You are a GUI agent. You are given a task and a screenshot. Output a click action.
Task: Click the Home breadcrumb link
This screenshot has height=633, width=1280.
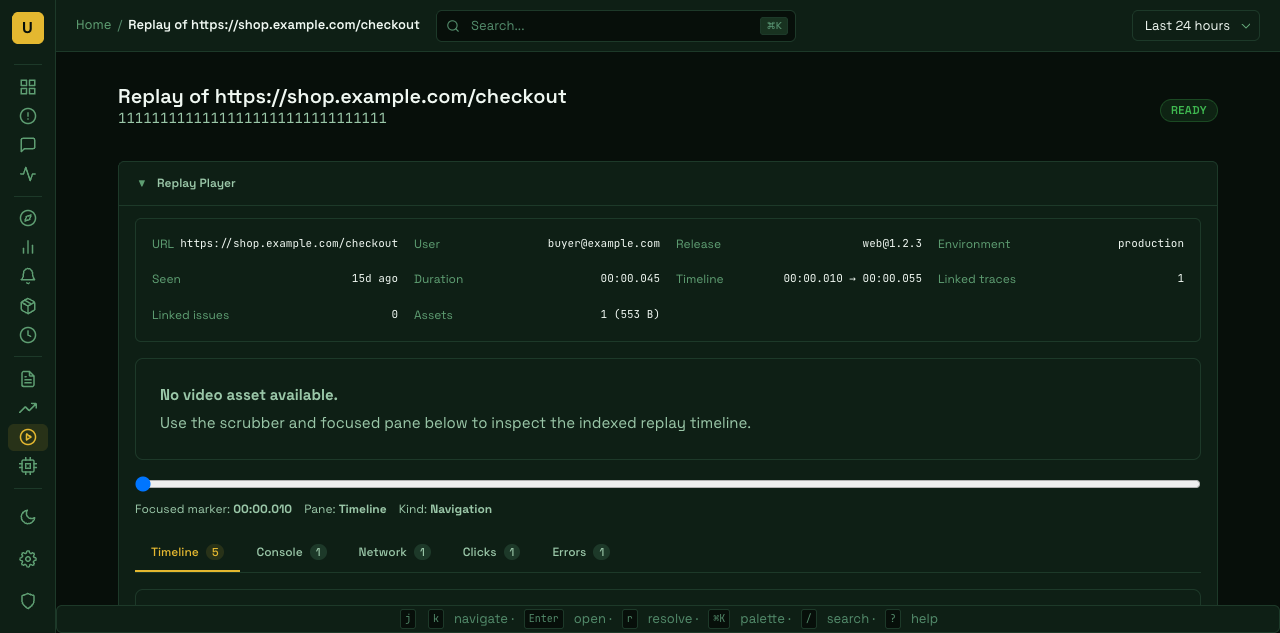pyautogui.click(x=93, y=25)
